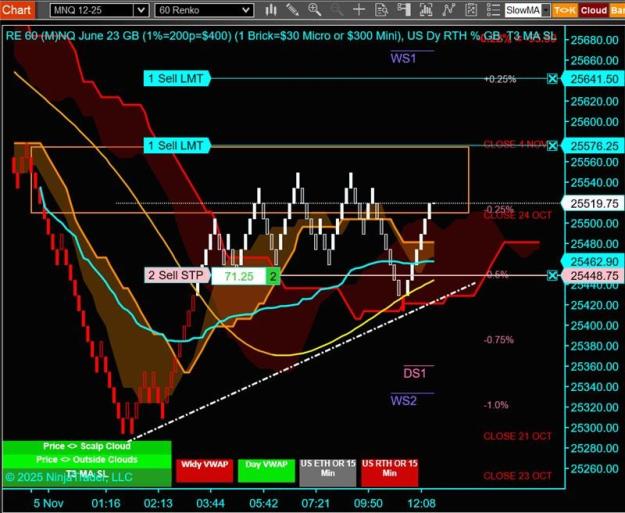
Task: Click the 25680.00 price axis label
Action: [594, 40]
